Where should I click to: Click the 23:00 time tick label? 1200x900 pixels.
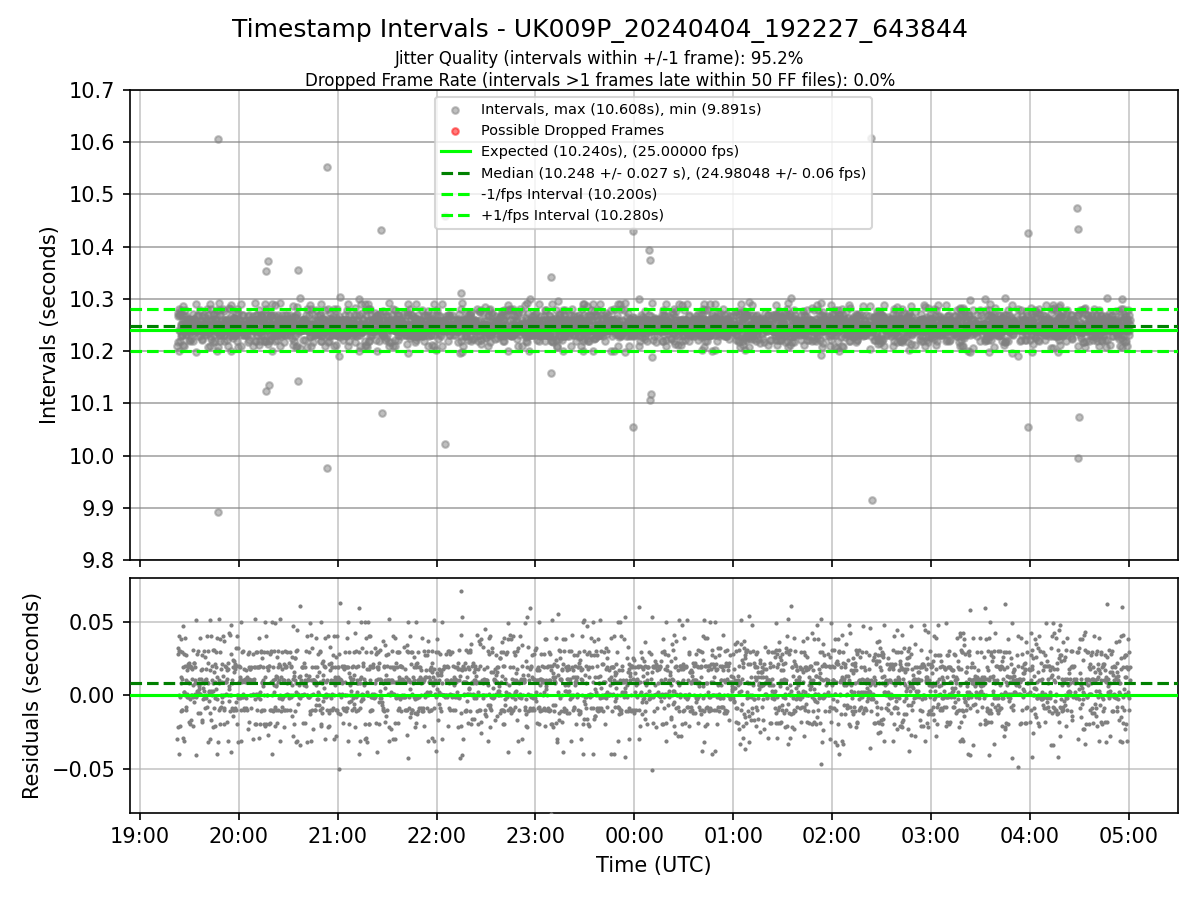tap(535, 834)
